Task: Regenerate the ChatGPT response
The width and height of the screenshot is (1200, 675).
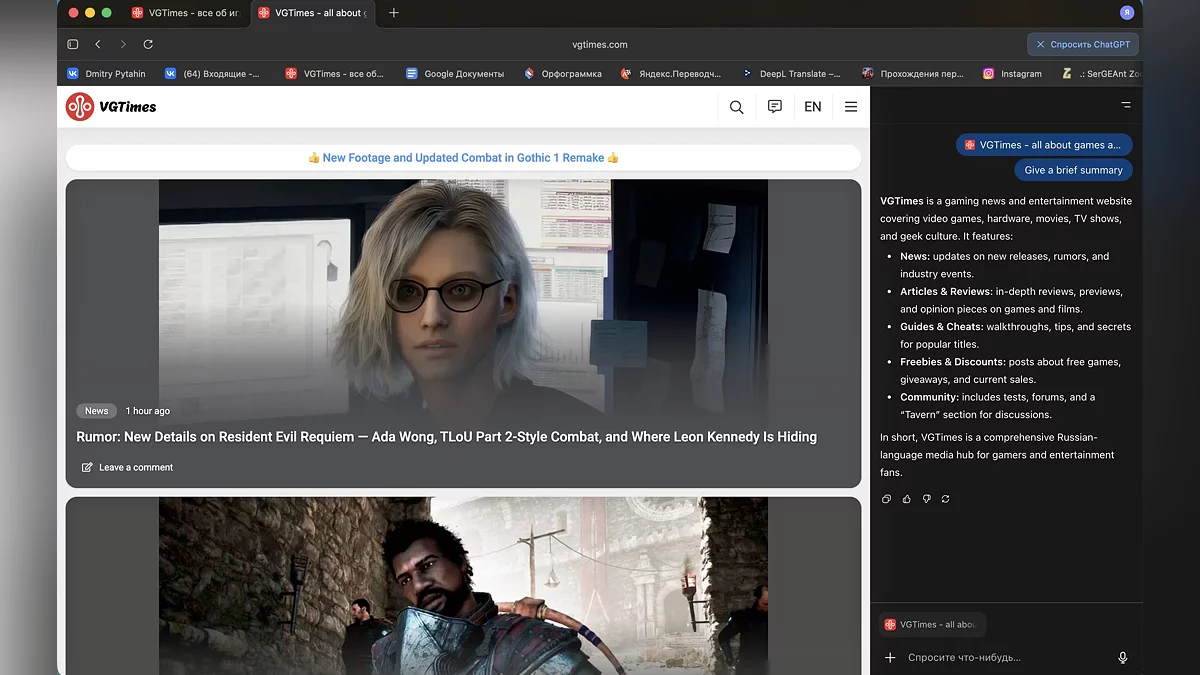Action: click(946, 499)
